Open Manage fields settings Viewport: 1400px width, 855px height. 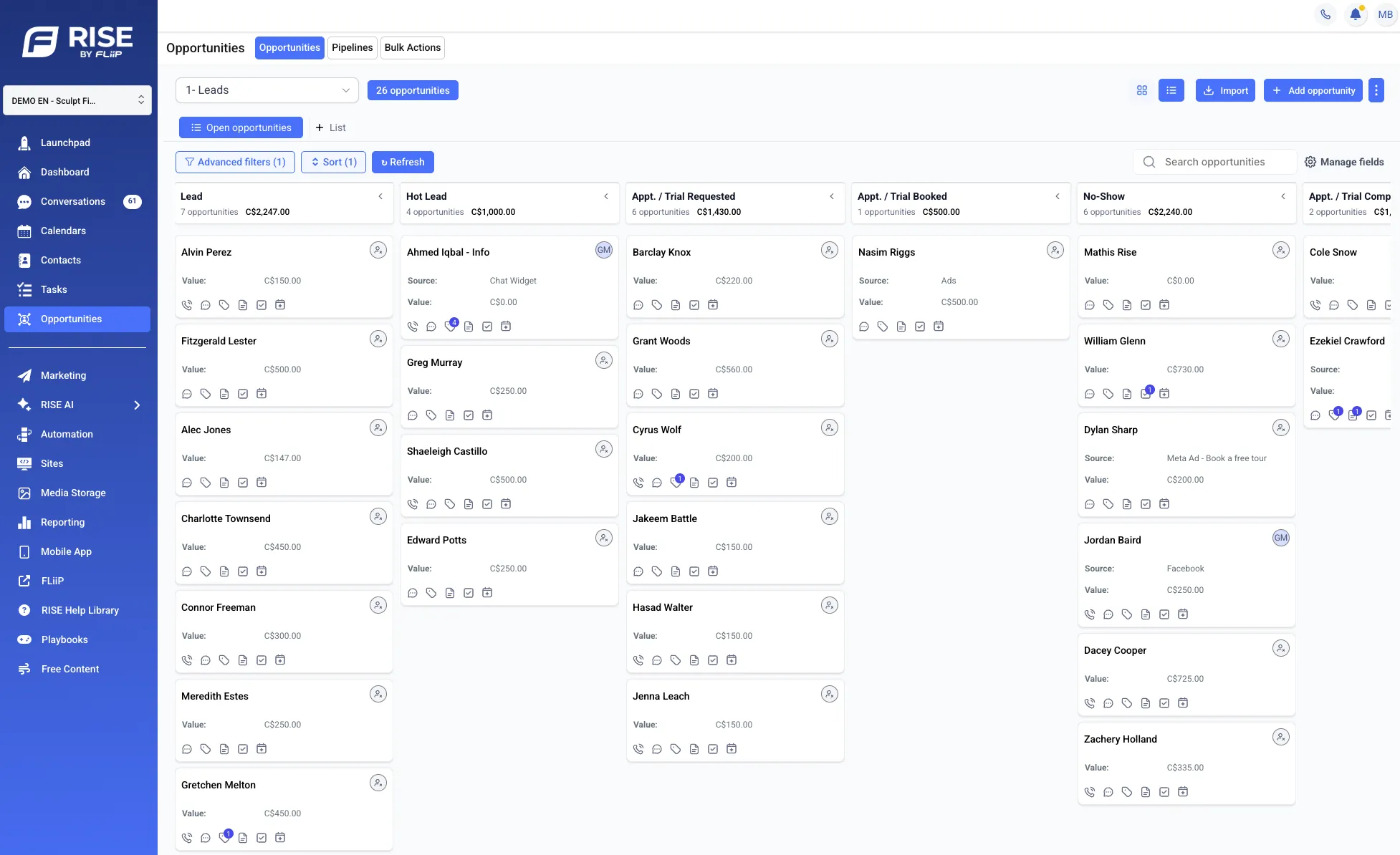[1344, 162]
